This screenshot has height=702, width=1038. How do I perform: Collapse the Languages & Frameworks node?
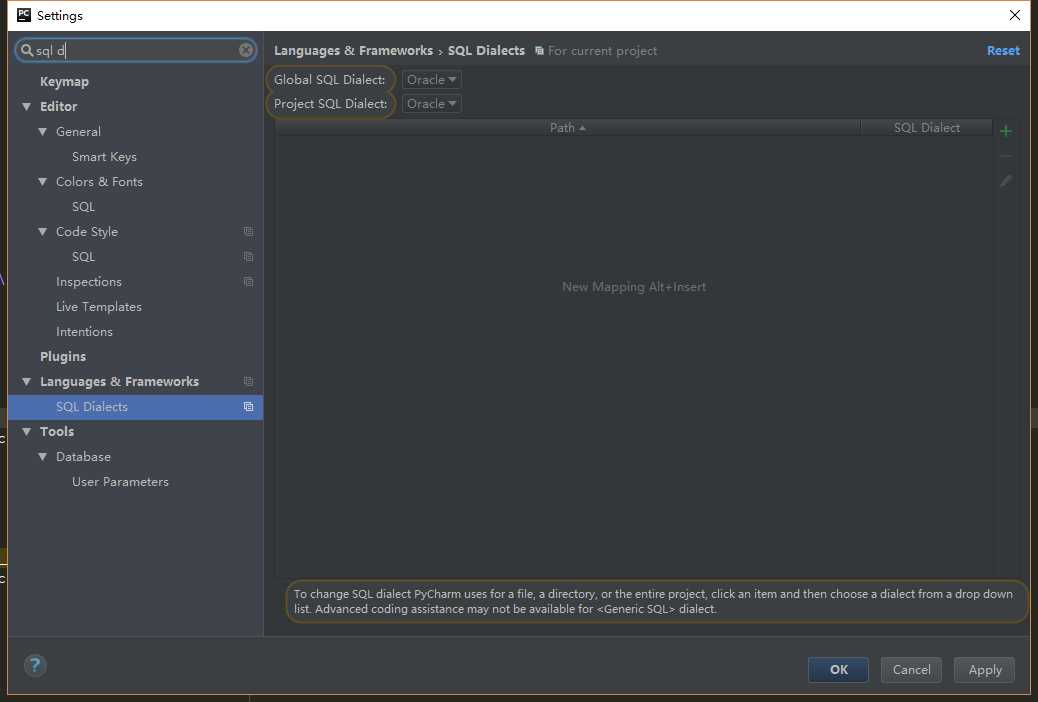(26, 381)
